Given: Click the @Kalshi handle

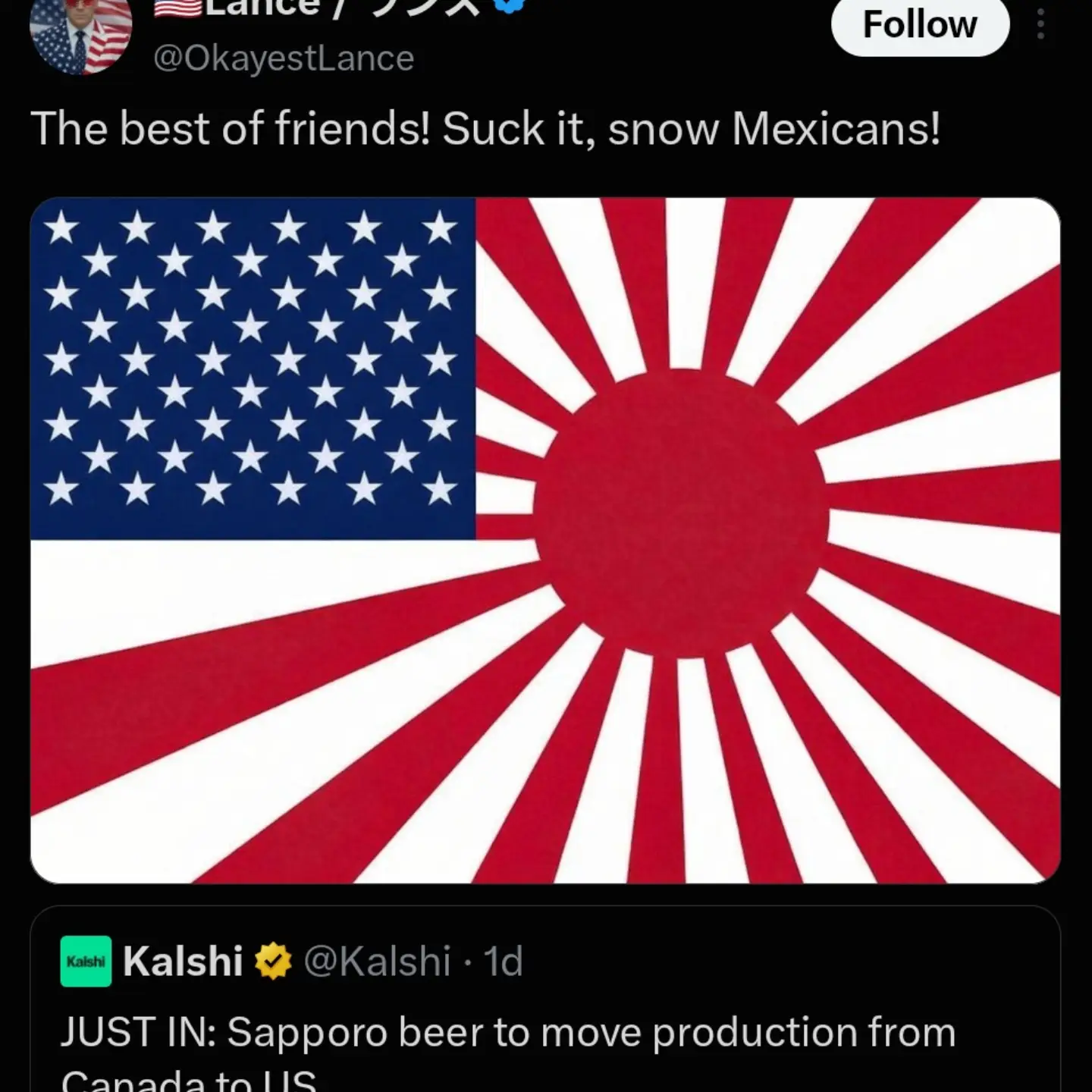Looking at the screenshot, I should click(x=377, y=962).
